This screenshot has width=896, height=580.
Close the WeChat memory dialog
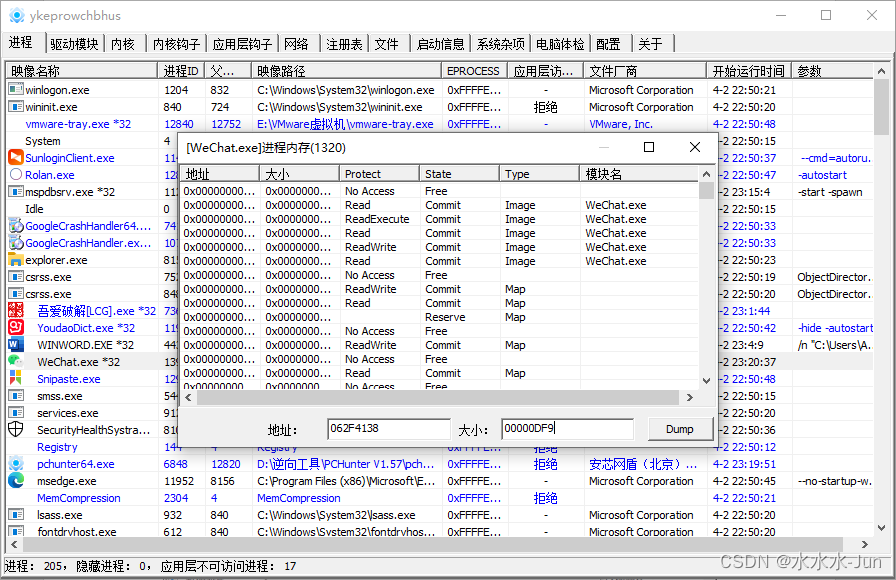click(x=695, y=147)
